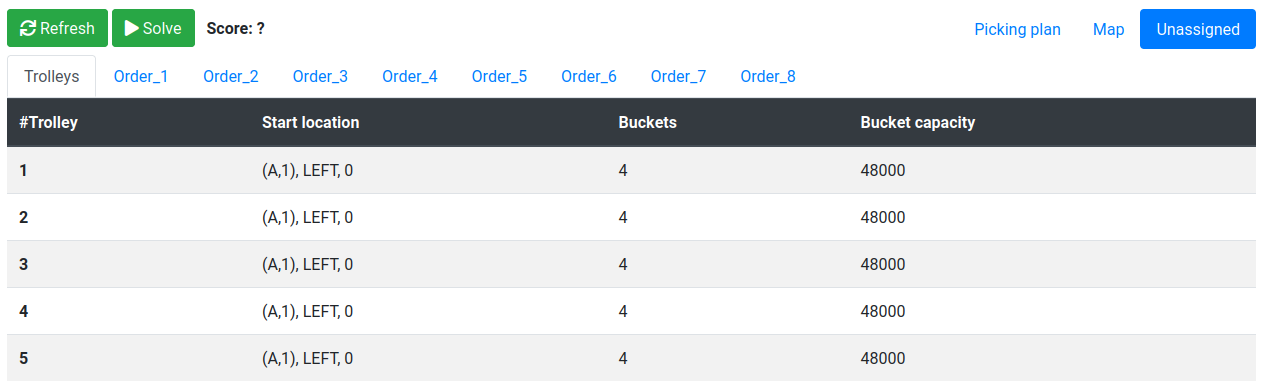Start solving with the Solve button
The height and width of the screenshot is (390, 1263).
pos(153,29)
